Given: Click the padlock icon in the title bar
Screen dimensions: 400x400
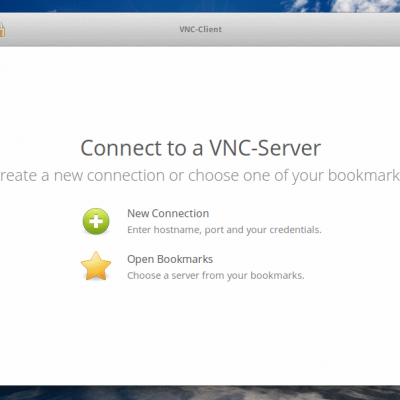Looking at the screenshot, I should [x=2, y=29].
